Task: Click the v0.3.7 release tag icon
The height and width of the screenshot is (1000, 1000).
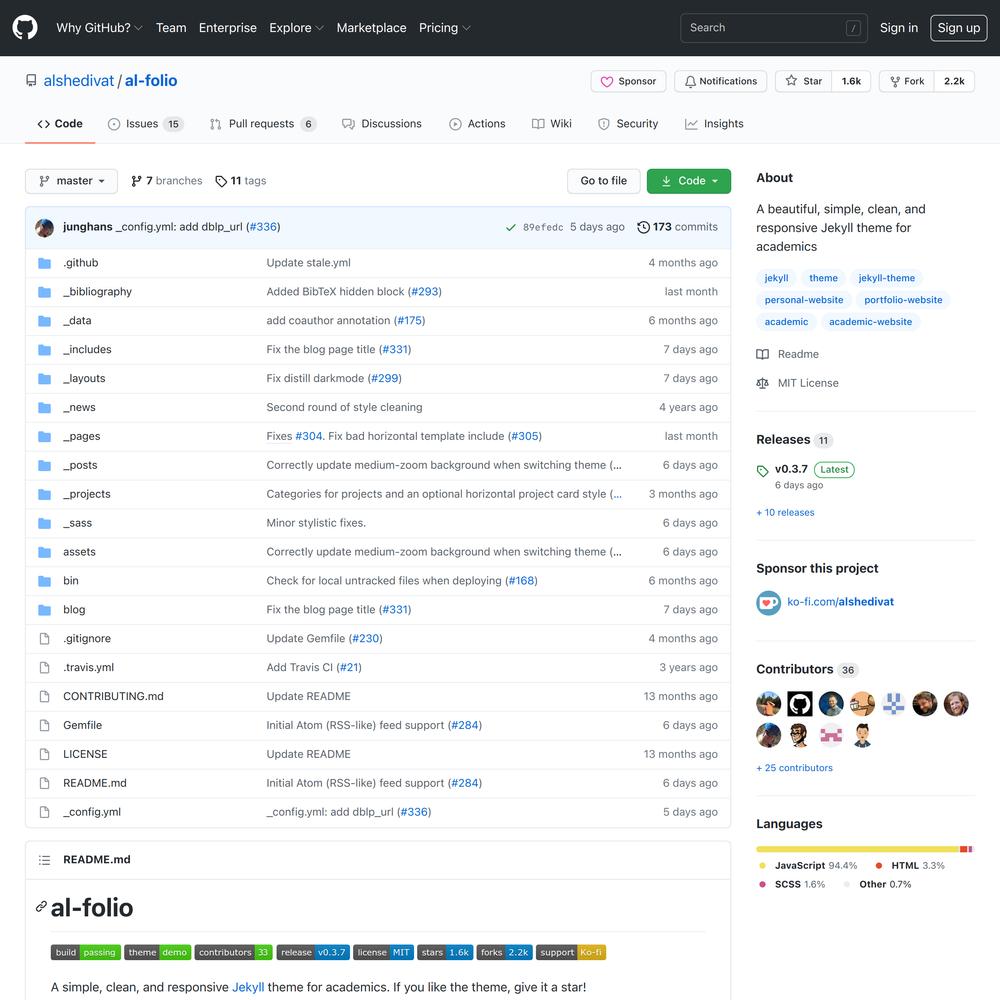Action: pos(762,471)
